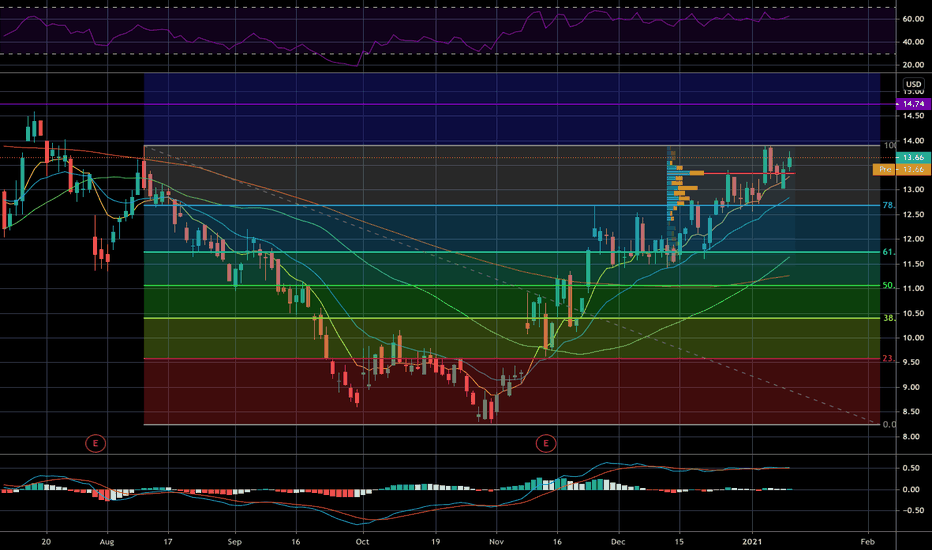Select the green 13.66 last price label

click(x=913, y=158)
